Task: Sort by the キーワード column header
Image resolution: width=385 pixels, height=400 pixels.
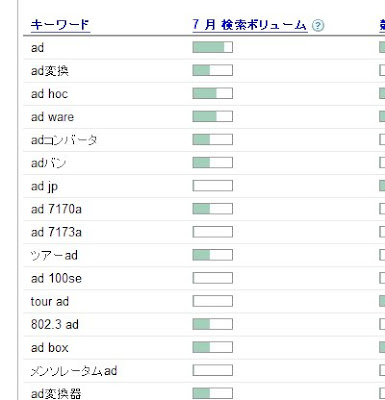Action: pos(60,25)
